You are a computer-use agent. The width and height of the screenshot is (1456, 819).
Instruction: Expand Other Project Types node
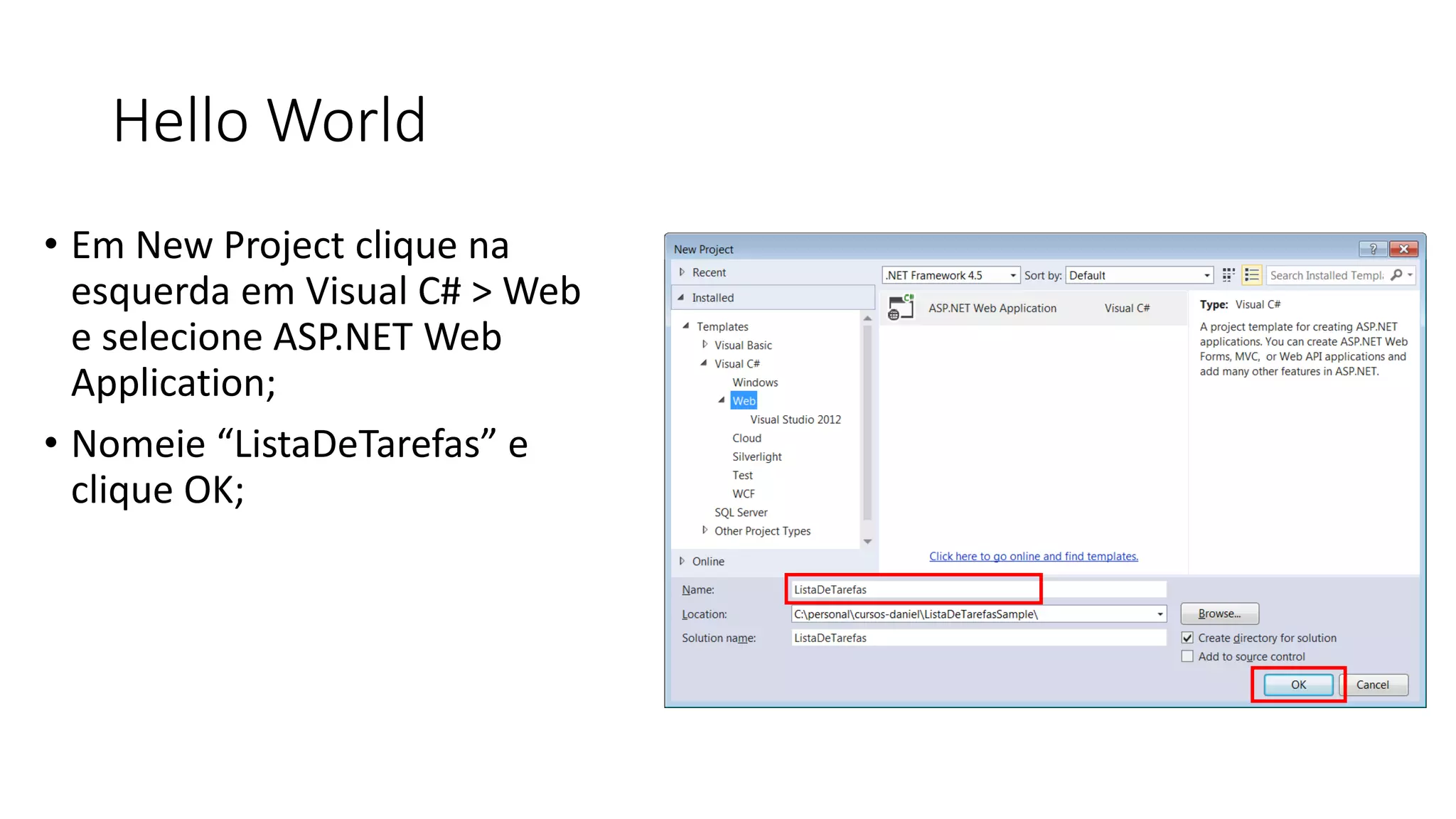point(705,530)
